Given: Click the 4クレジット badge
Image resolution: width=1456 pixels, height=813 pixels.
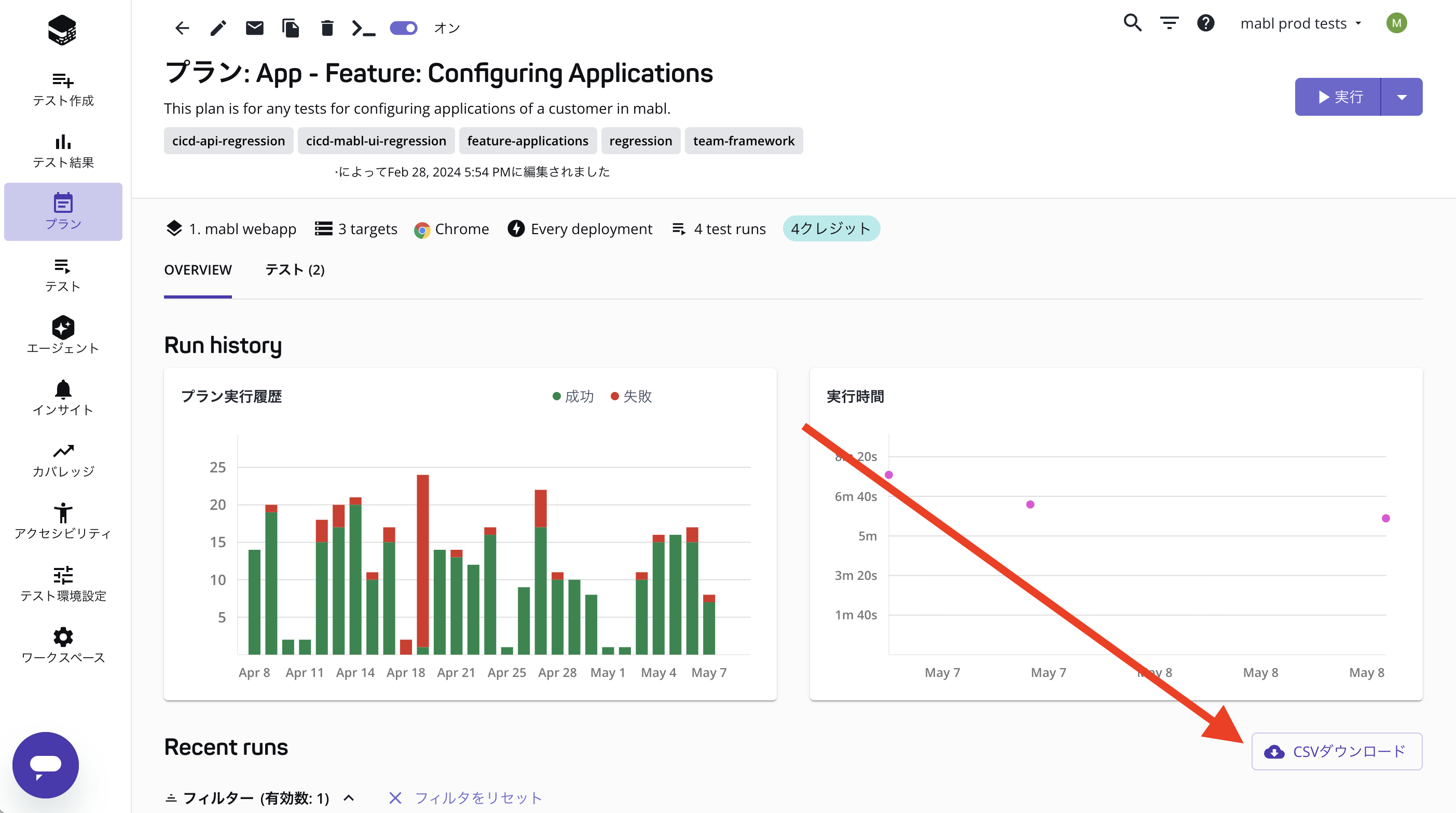Looking at the screenshot, I should tap(831, 228).
